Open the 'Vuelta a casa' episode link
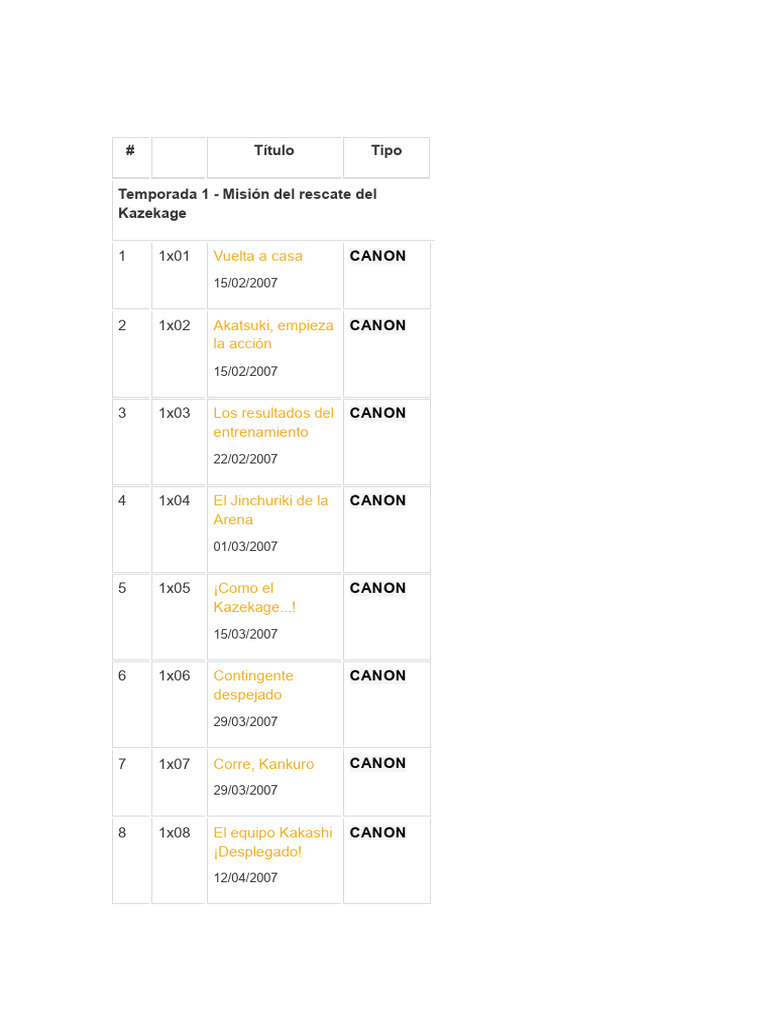This screenshot has height=1024, width=768. click(x=258, y=256)
